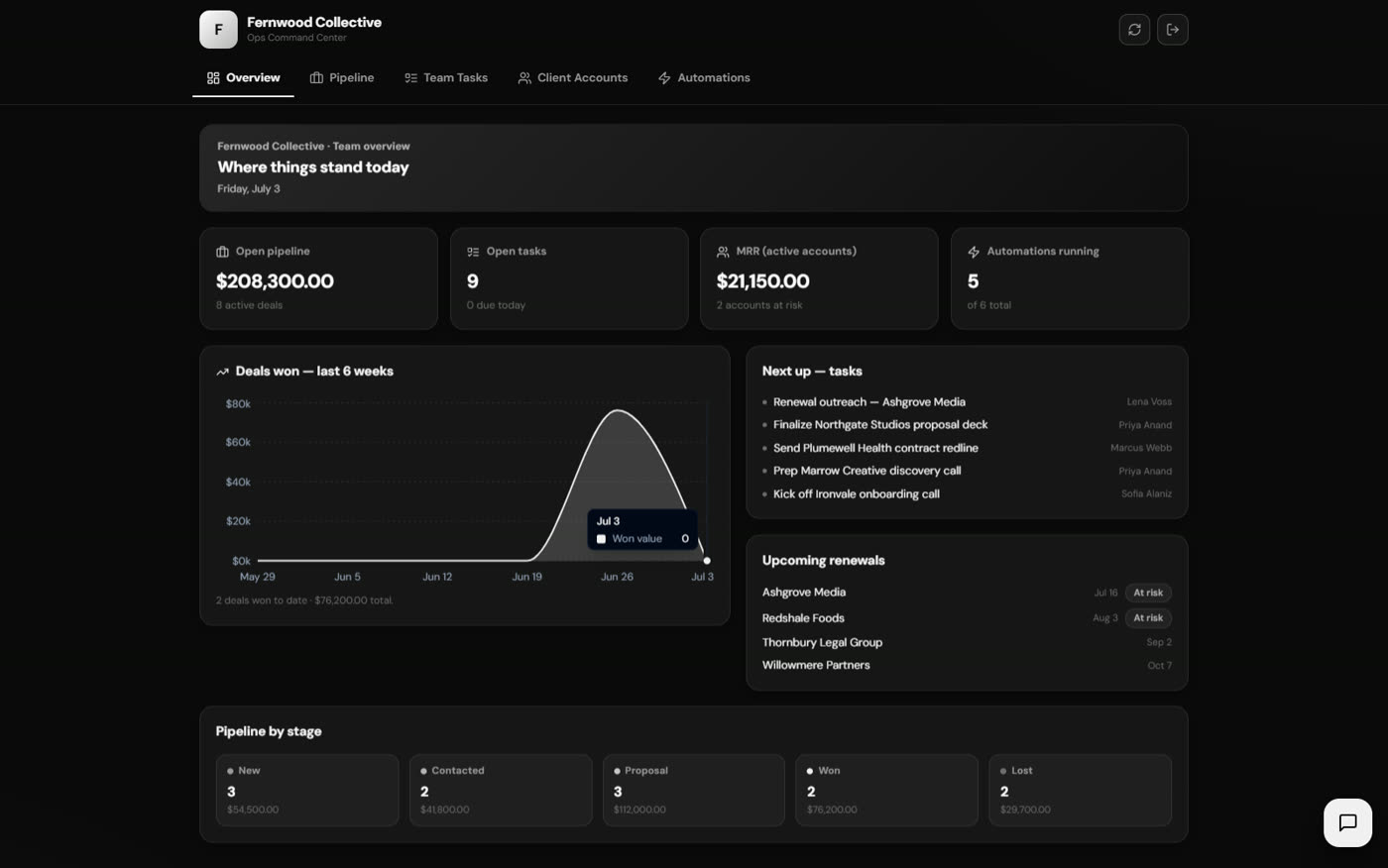The image size is (1388, 868).
Task: Click the refresh icon button in header
Action: 1134,30
